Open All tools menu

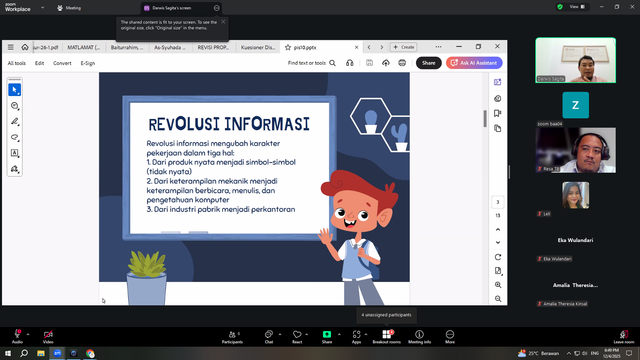pyautogui.click(x=17, y=63)
